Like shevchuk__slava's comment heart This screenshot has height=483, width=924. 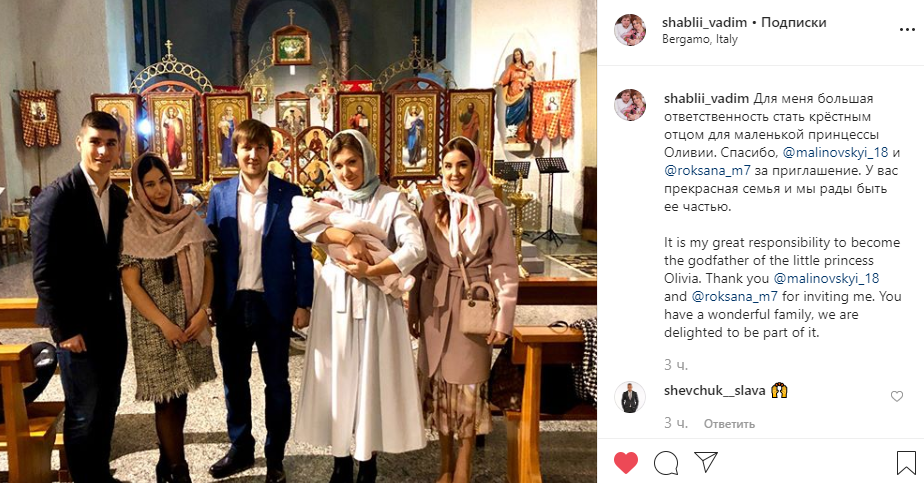897,396
